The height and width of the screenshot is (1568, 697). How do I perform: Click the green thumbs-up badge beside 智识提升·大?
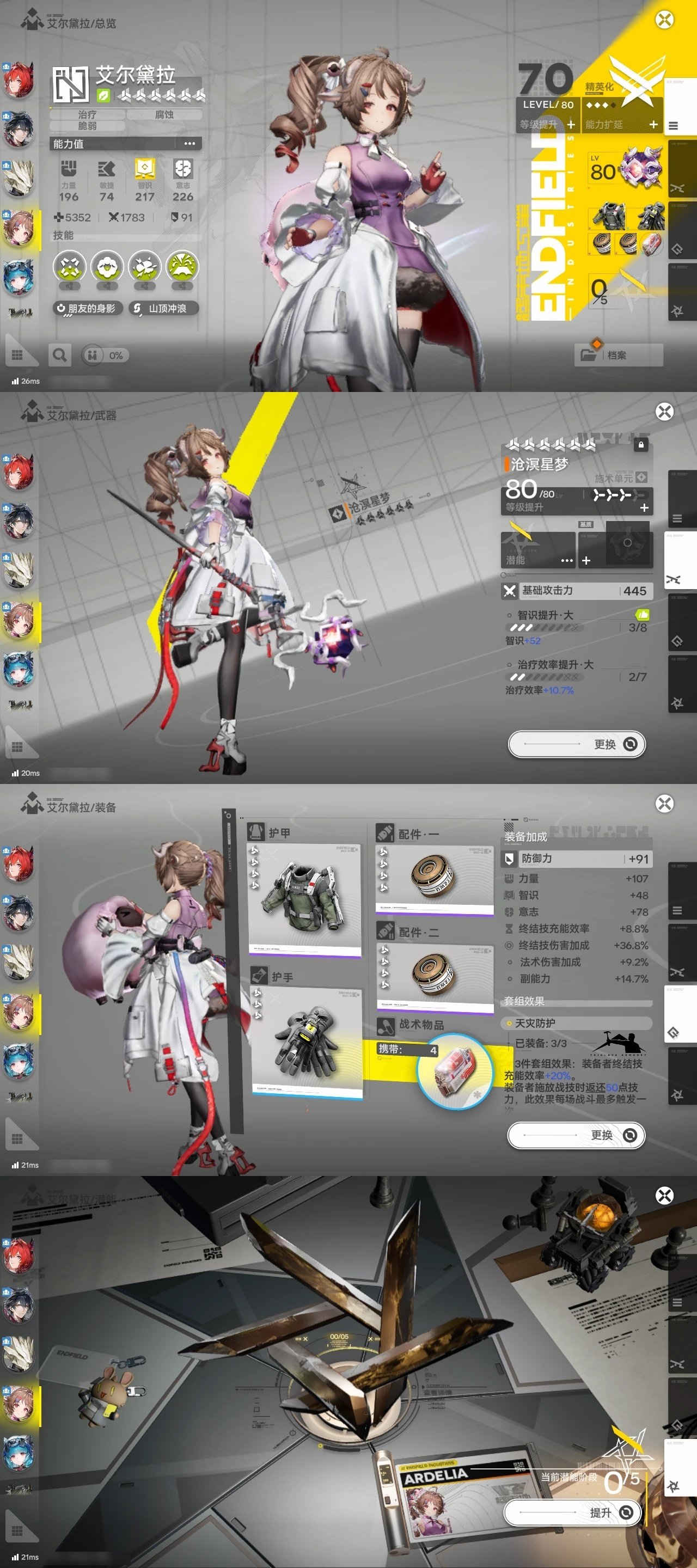pos(641,615)
